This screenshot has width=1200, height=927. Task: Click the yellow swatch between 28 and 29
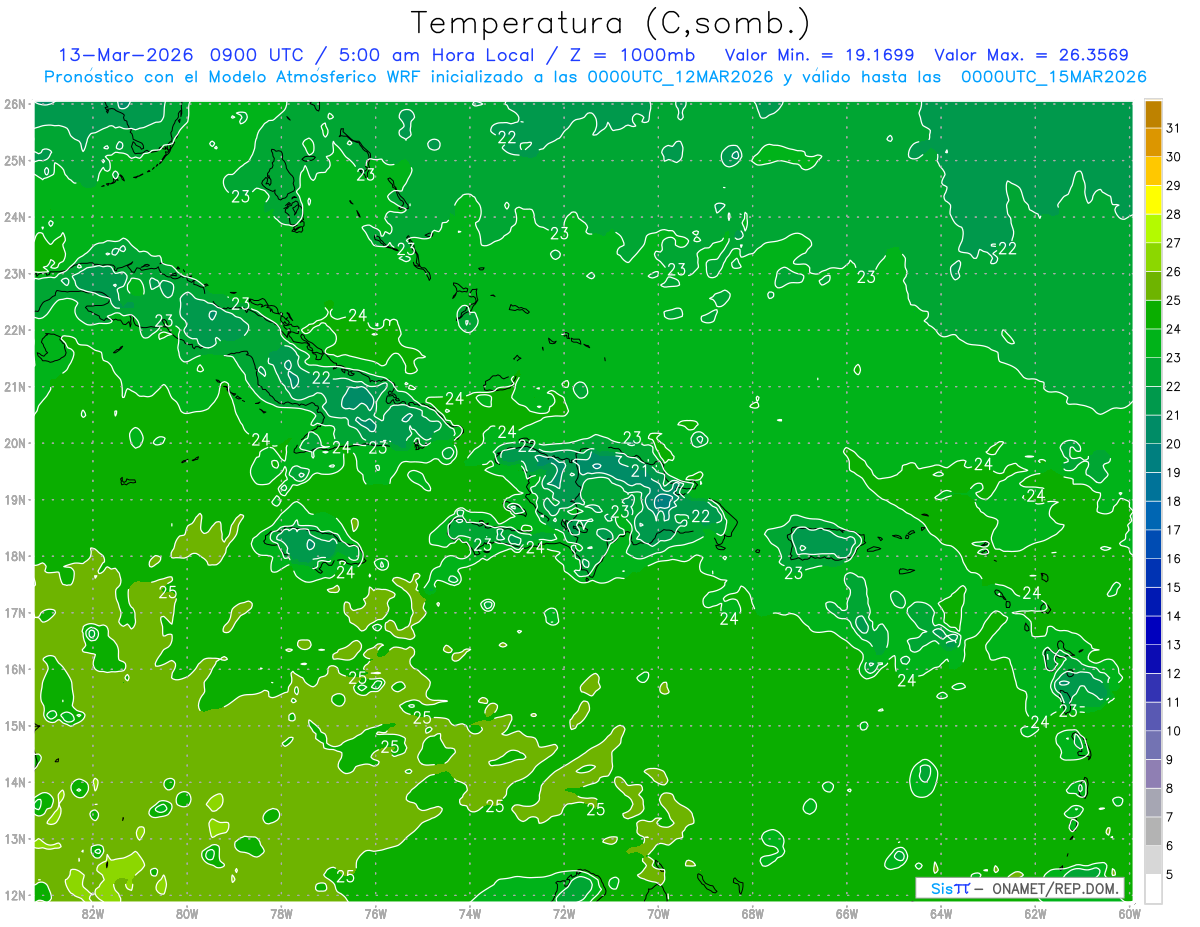pyautogui.click(x=1153, y=200)
